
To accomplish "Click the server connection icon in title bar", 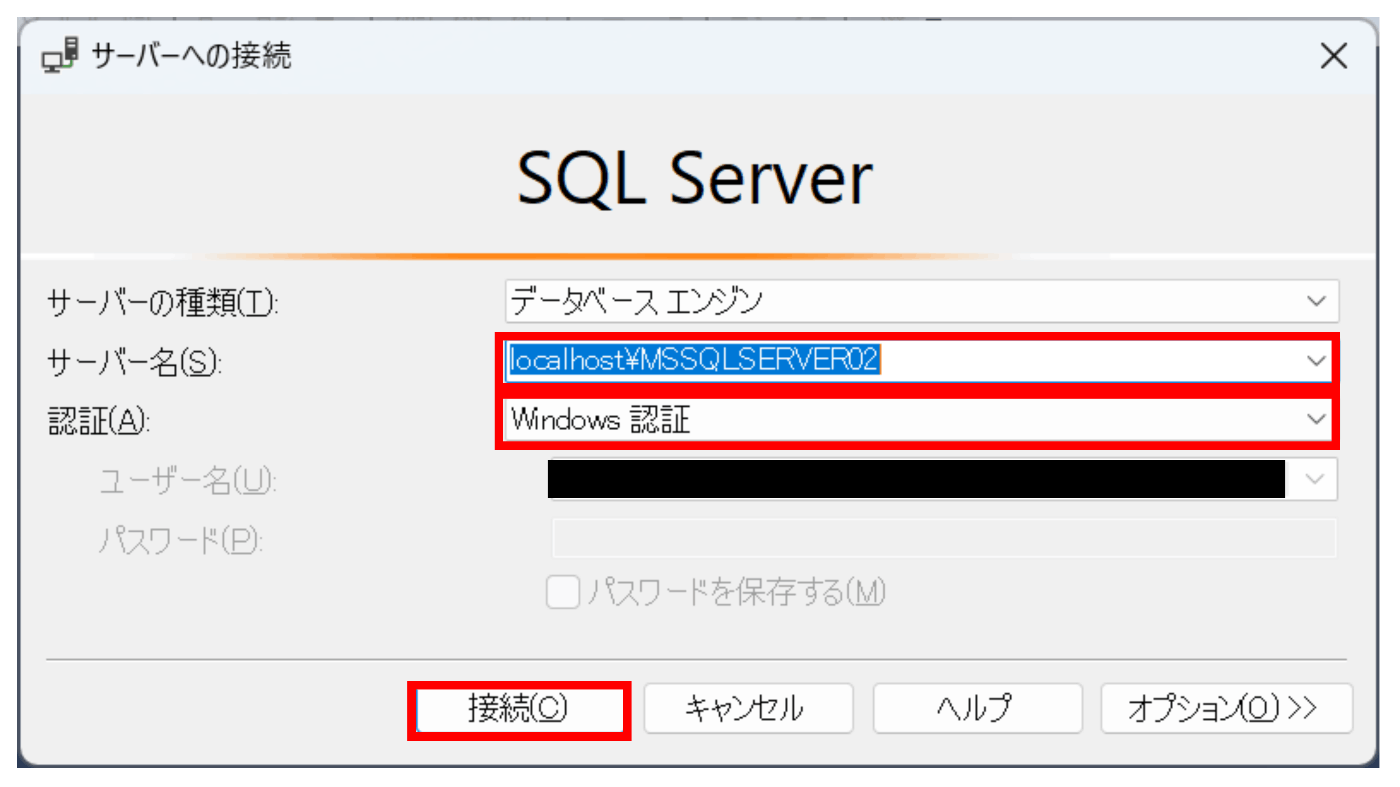I will point(61,56).
